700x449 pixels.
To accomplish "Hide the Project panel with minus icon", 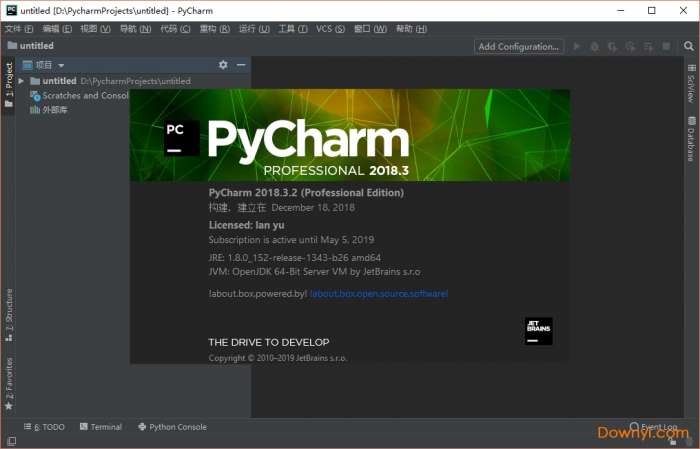I will tap(241, 65).
